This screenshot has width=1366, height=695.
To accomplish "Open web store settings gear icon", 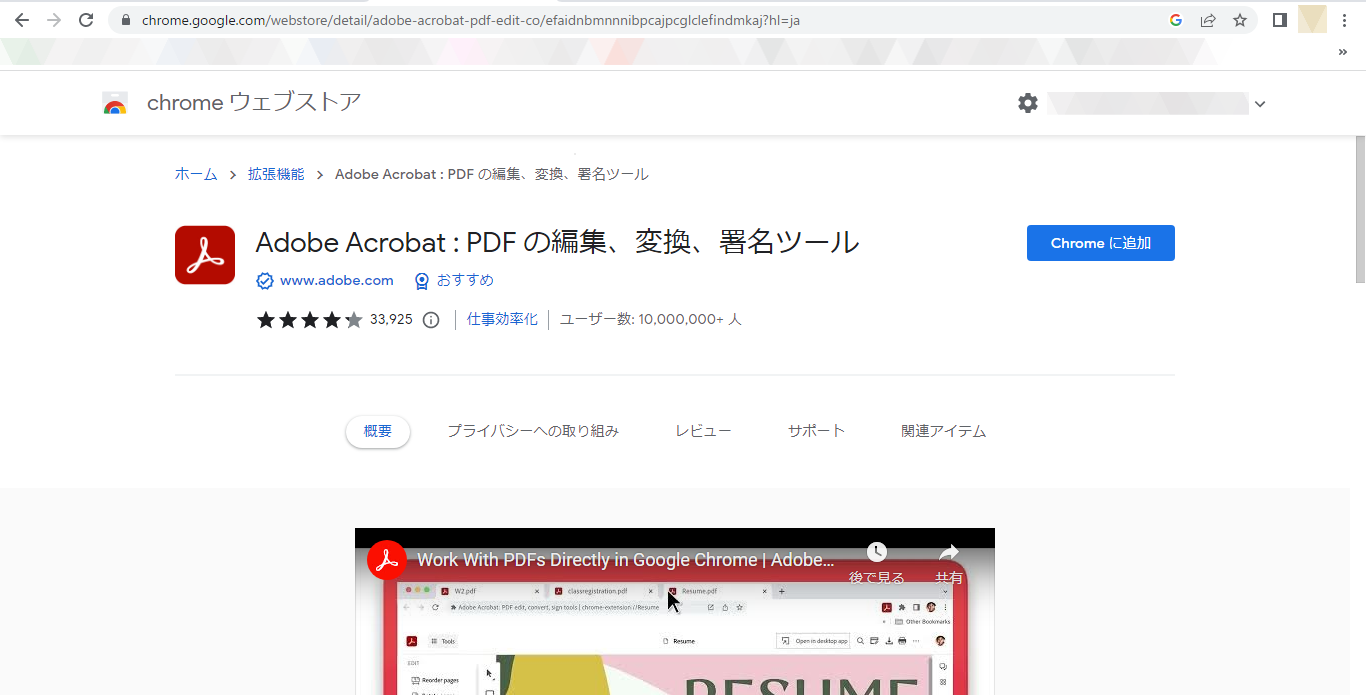I will point(1028,103).
